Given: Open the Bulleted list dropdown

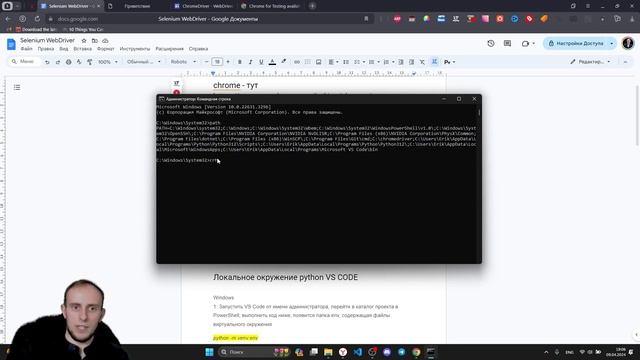Looking at the screenshot, I should [x=373, y=62].
